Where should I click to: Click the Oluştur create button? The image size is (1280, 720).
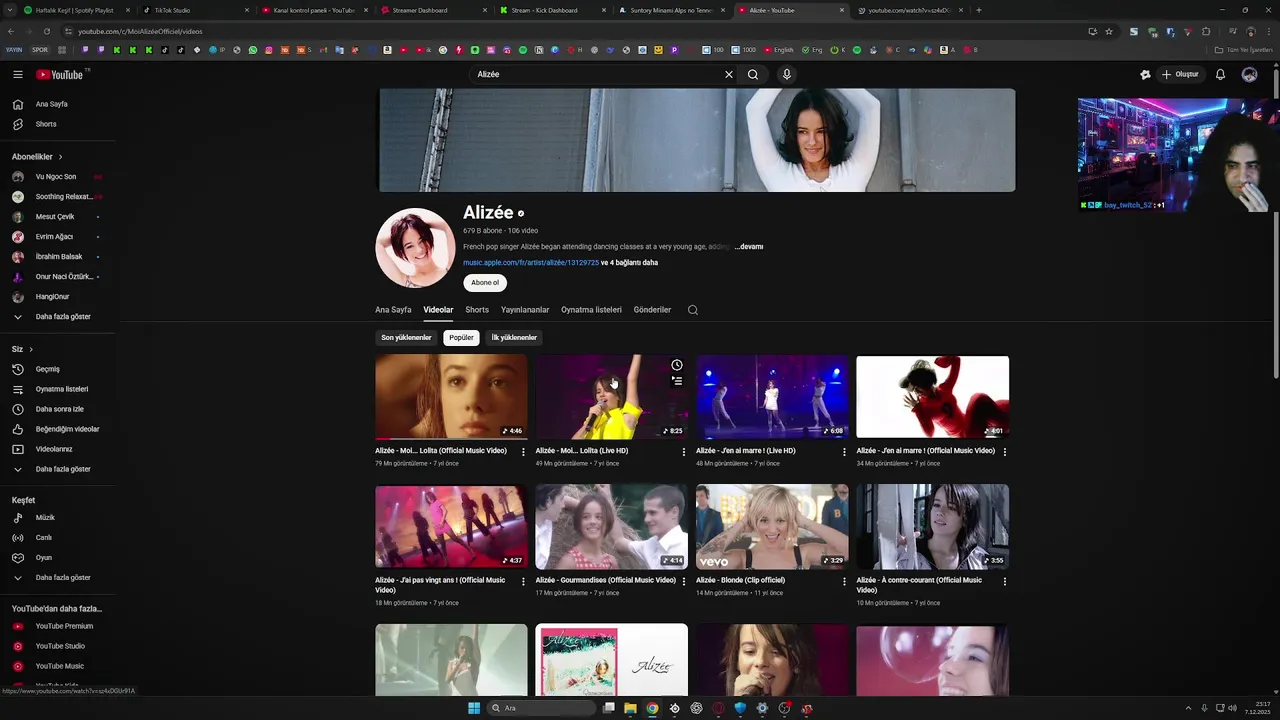(x=1180, y=74)
